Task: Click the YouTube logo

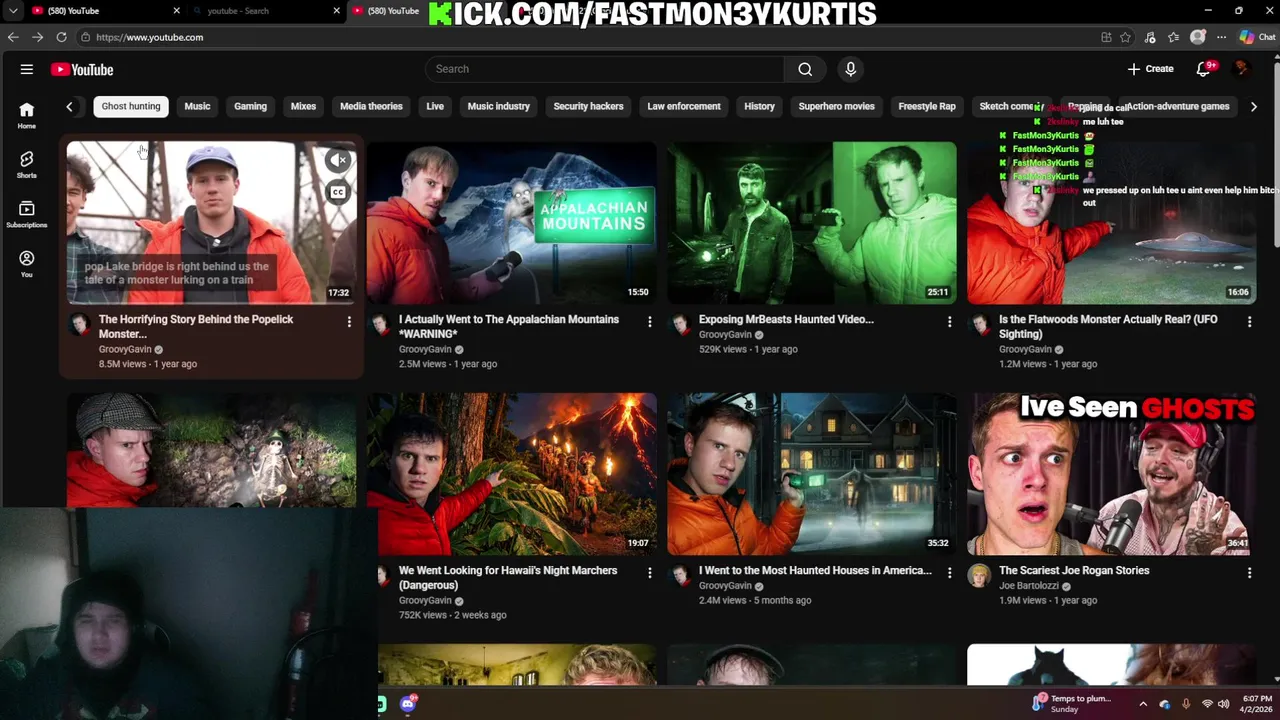Action: tap(82, 69)
